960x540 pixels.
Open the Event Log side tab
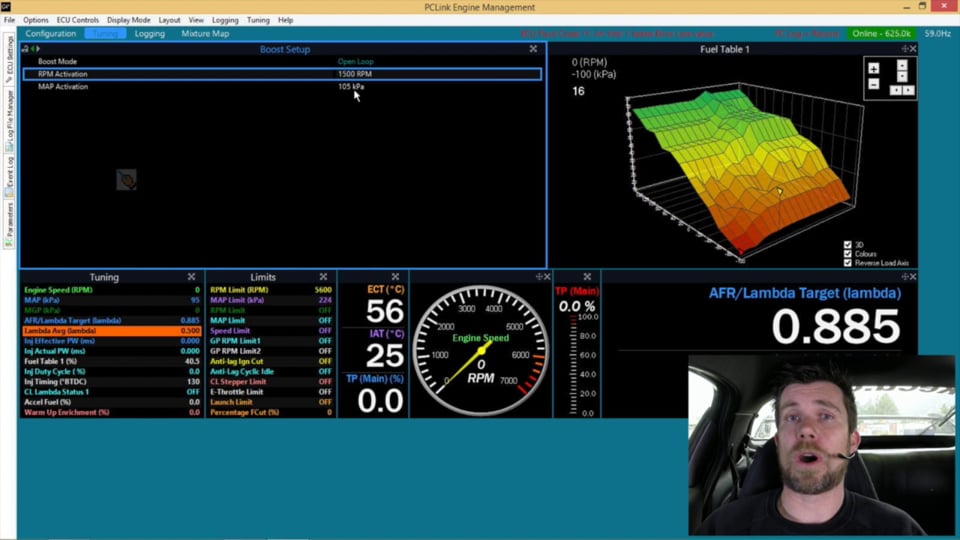[9, 176]
